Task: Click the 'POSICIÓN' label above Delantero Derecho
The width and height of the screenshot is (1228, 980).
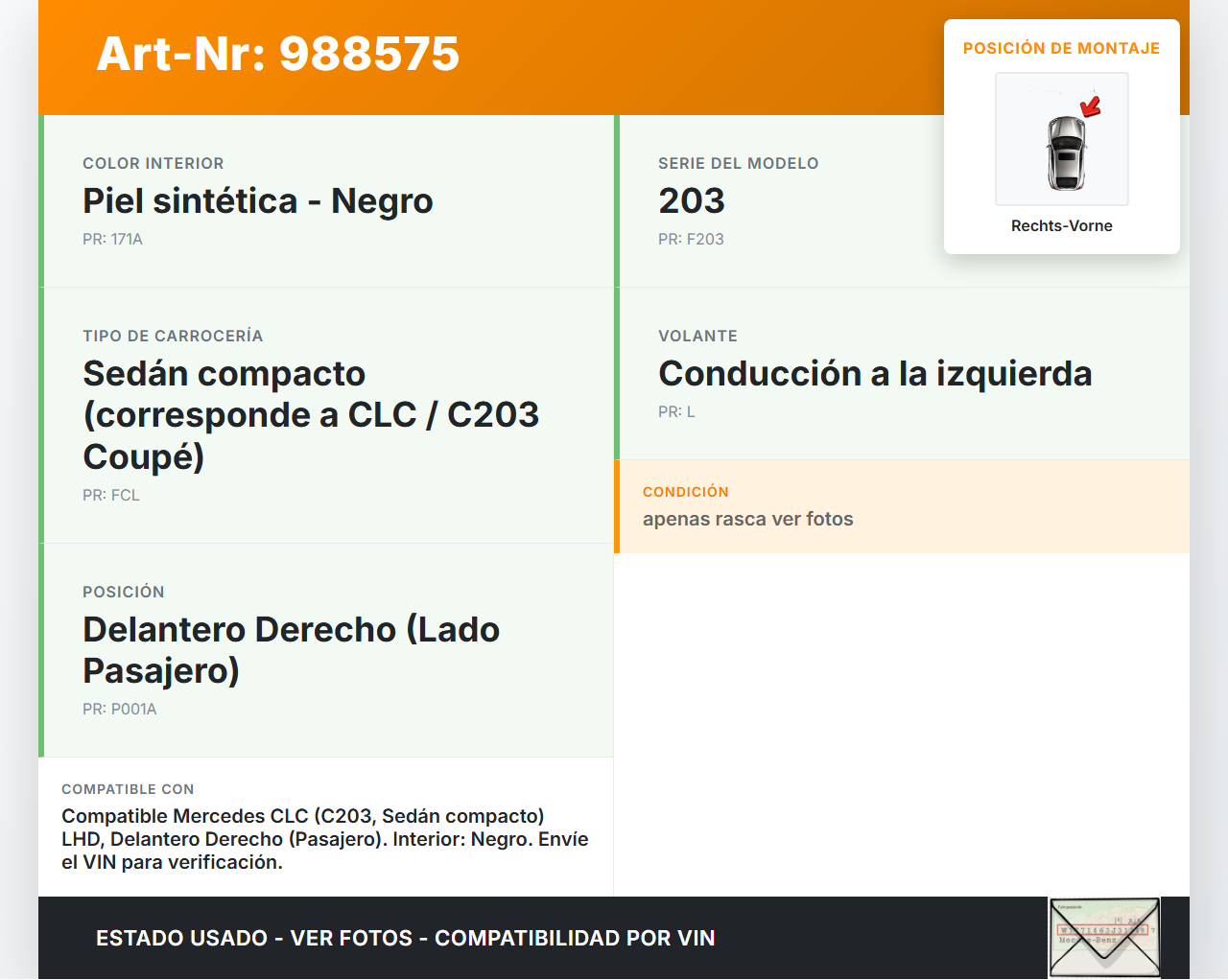Action: click(124, 593)
